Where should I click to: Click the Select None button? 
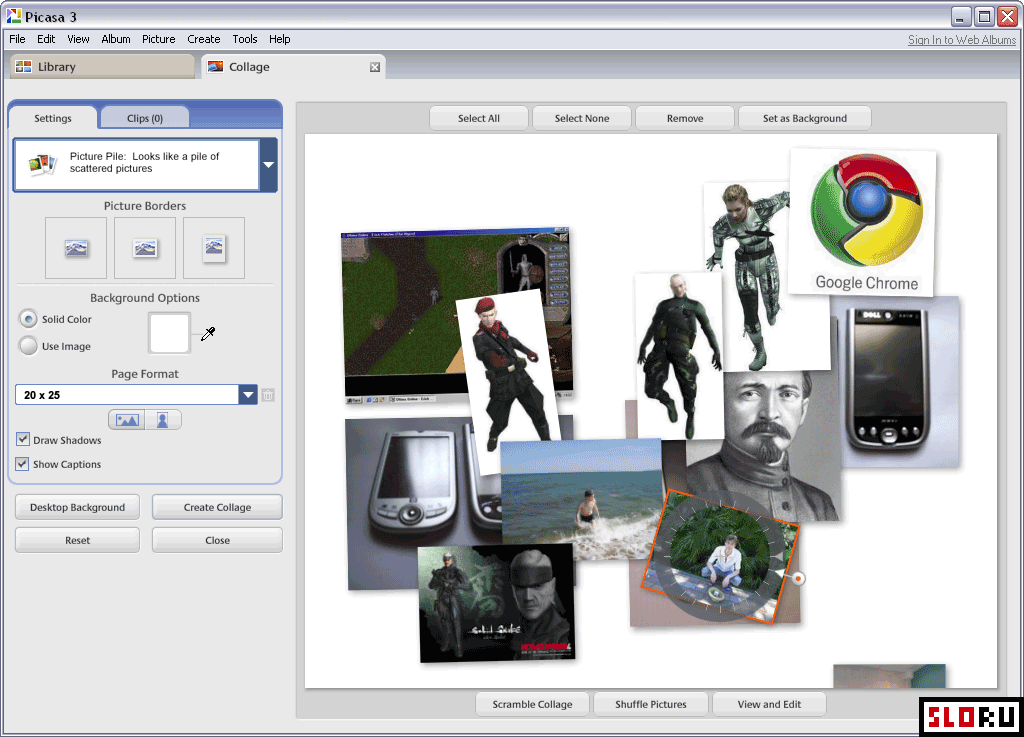coord(582,118)
